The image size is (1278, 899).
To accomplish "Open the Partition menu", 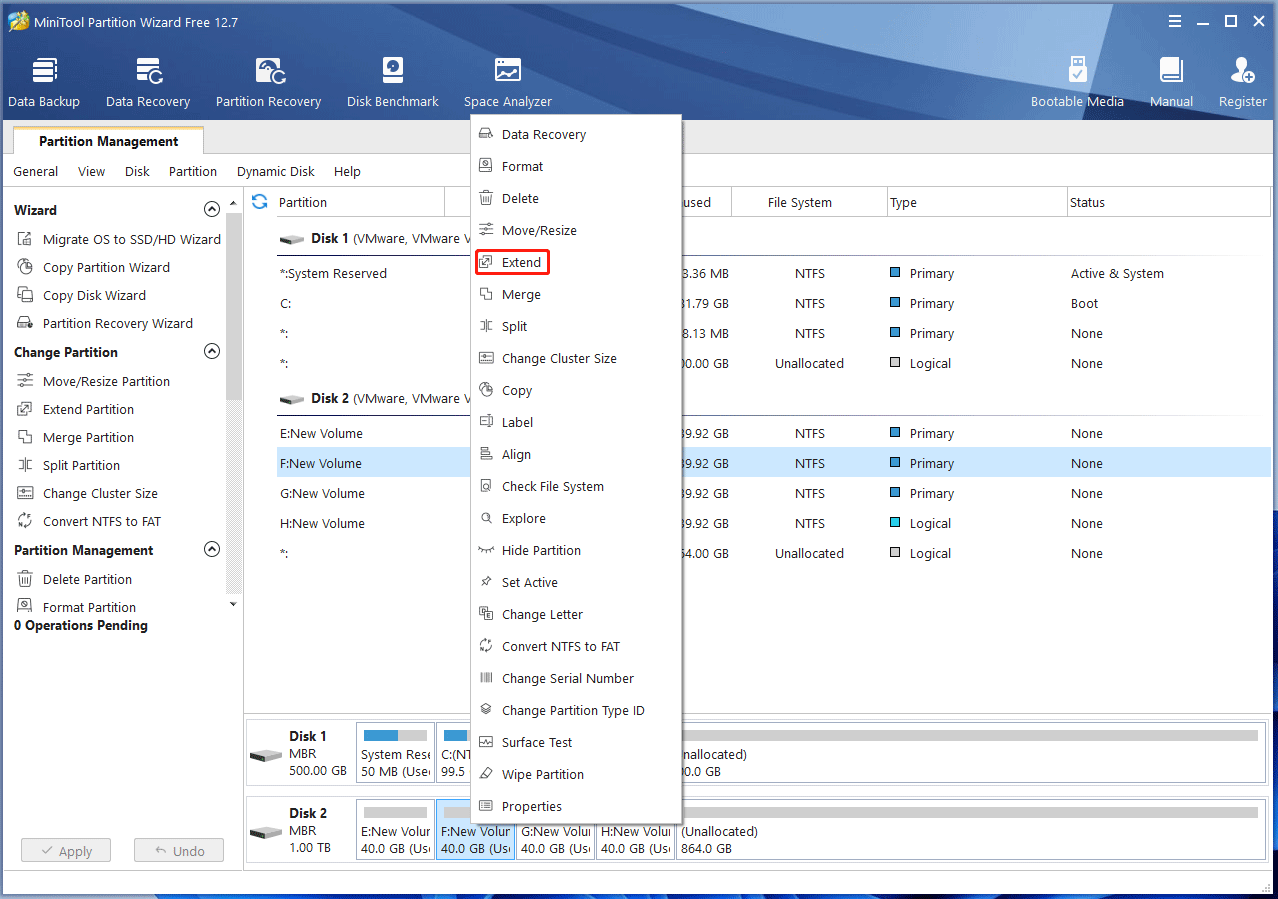I will point(193,171).
